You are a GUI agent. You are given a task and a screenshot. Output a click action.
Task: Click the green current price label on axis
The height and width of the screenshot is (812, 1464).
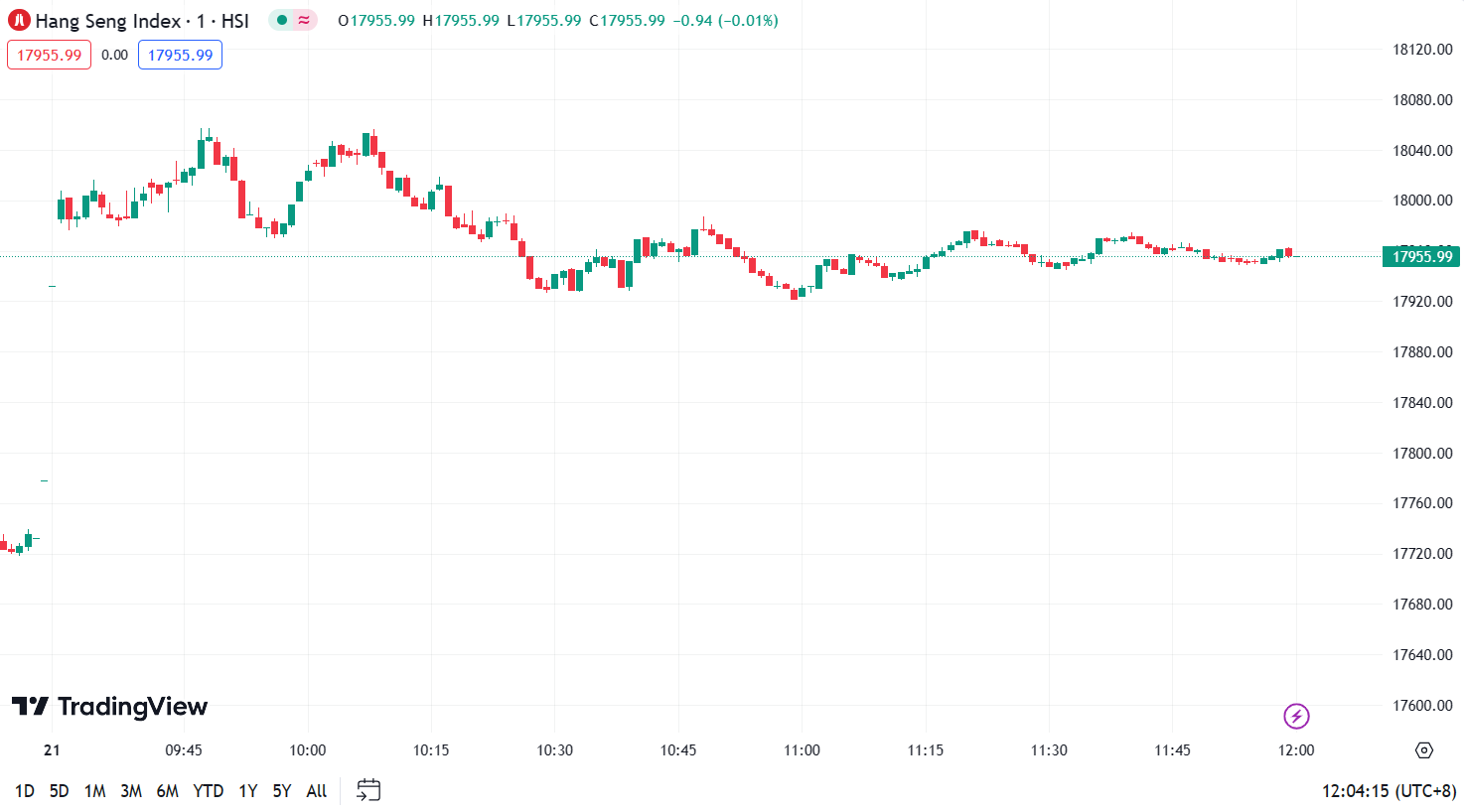point(1421,256)
